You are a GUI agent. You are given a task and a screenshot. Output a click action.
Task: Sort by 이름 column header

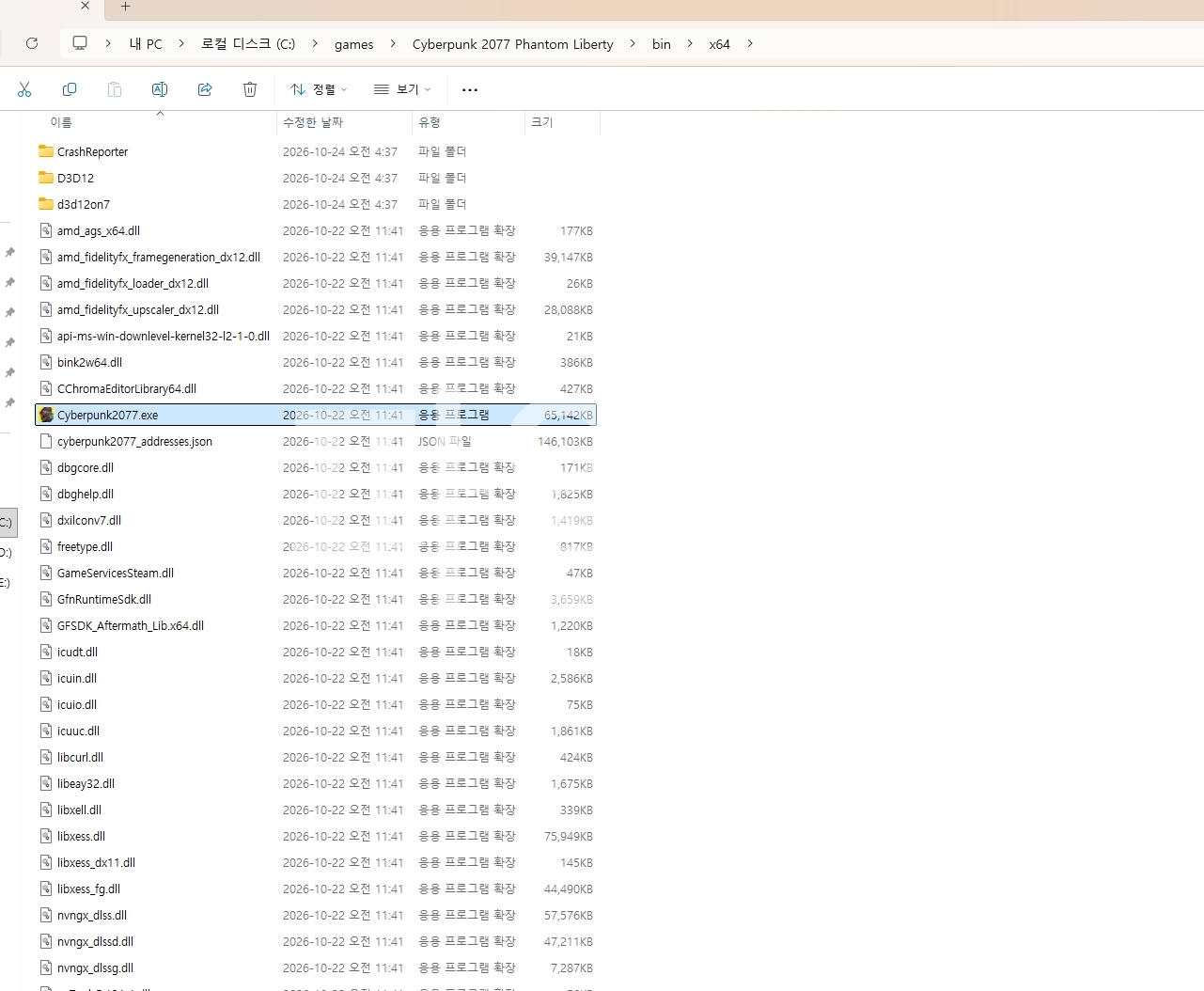[61, 122]
